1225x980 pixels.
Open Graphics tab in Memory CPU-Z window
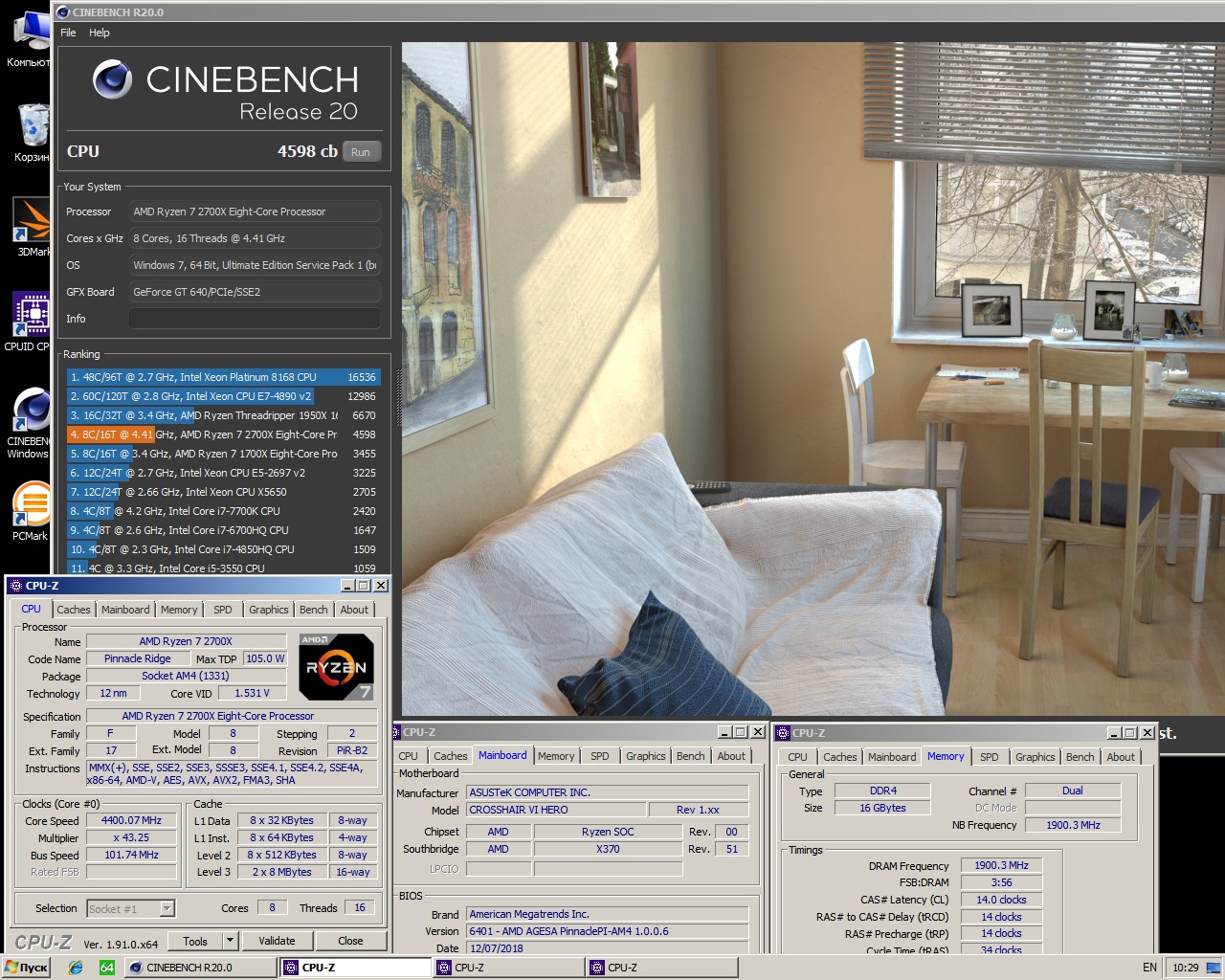(x=1036, y=757)
